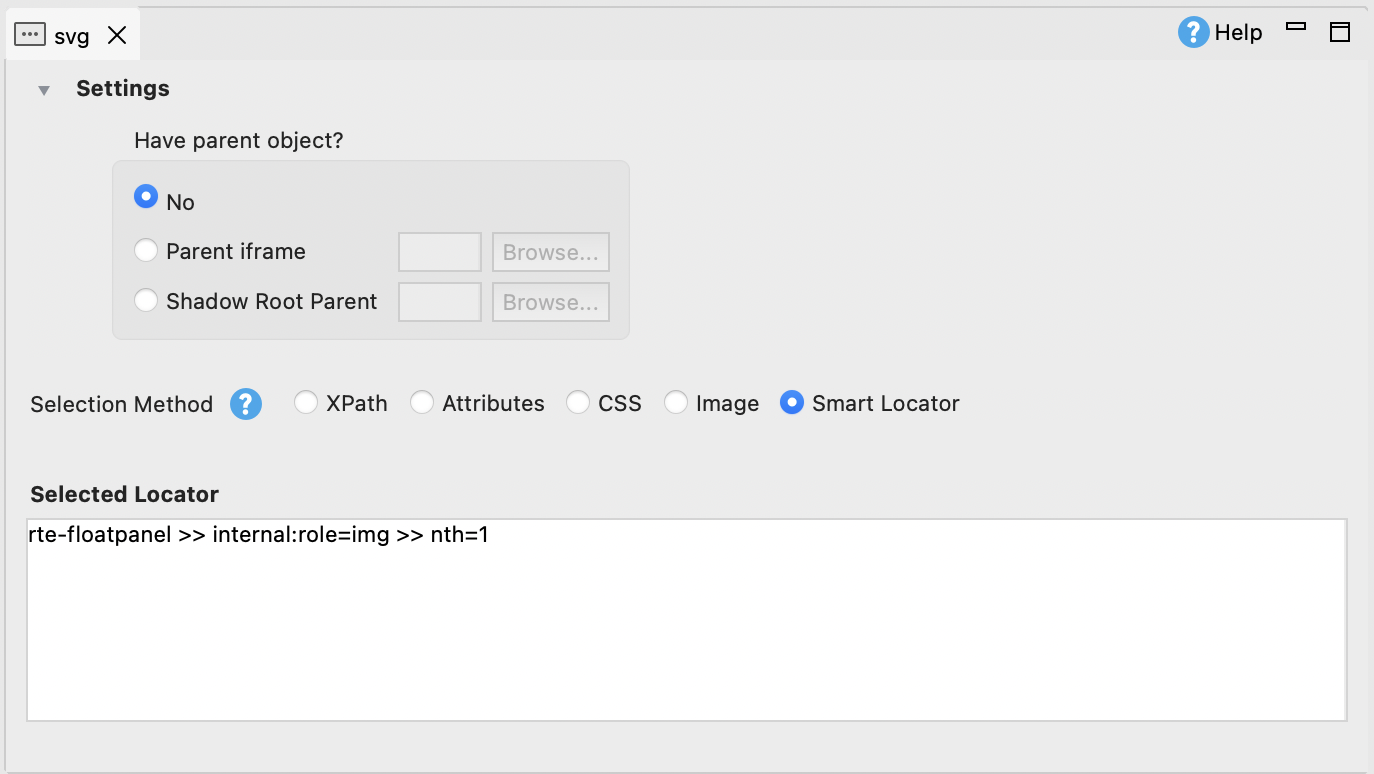Click the object icon on the svg tab
Viewport: 1374px width, 774px height.
point(31,33)
